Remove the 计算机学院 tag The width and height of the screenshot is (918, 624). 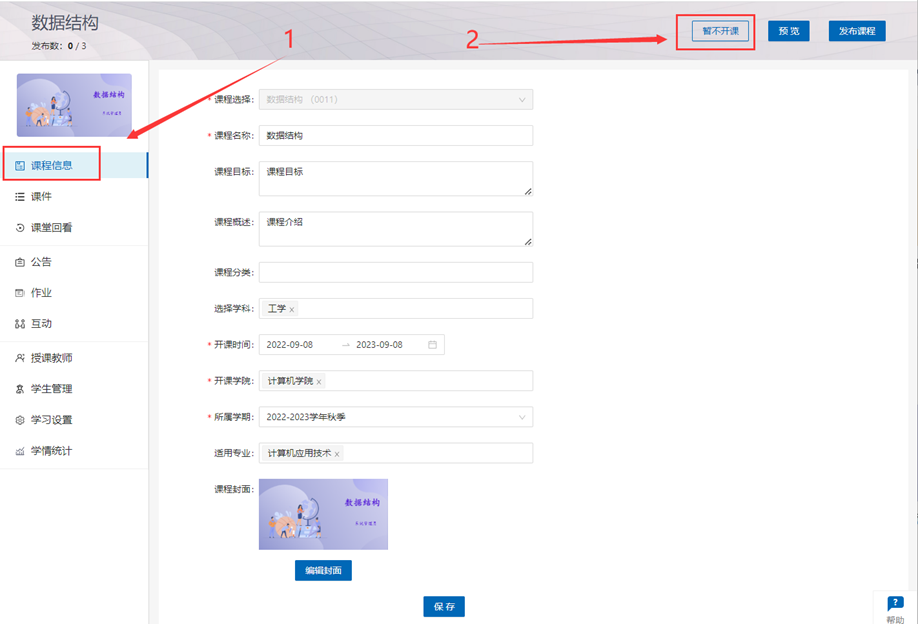point(319,382)
